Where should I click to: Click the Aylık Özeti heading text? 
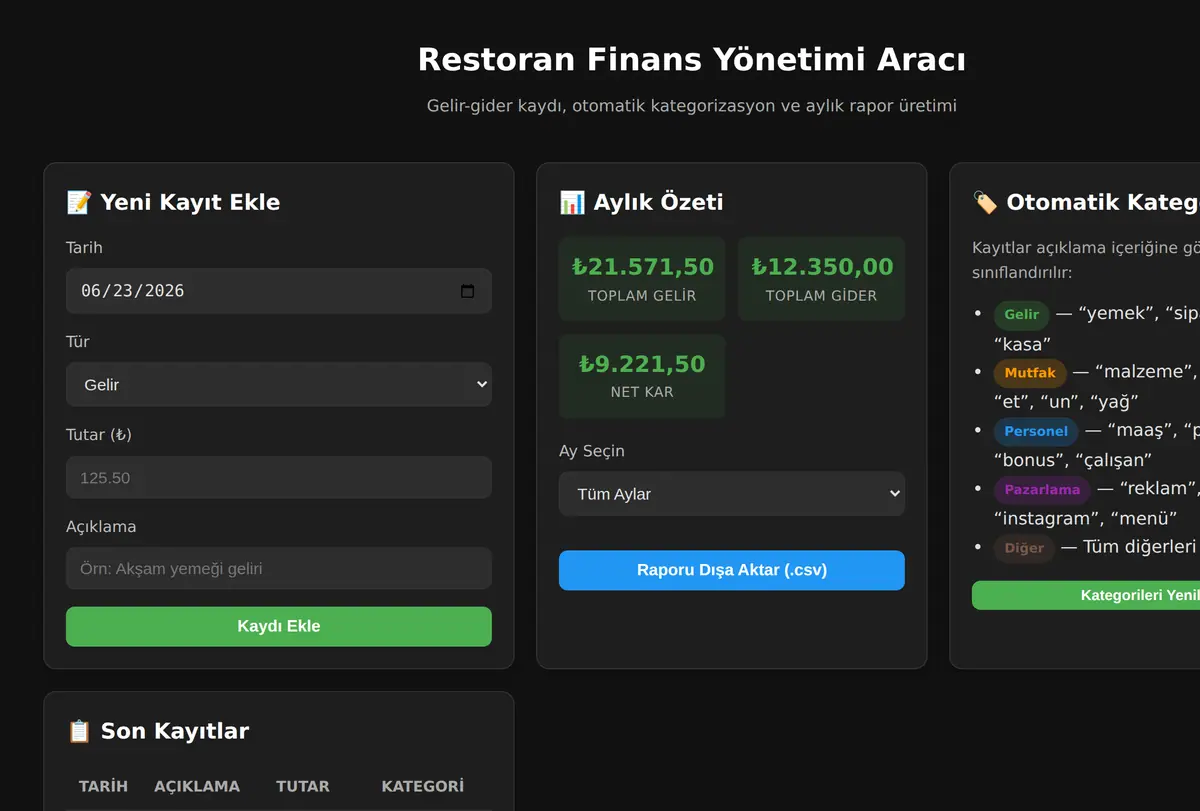tap(658, 202)
